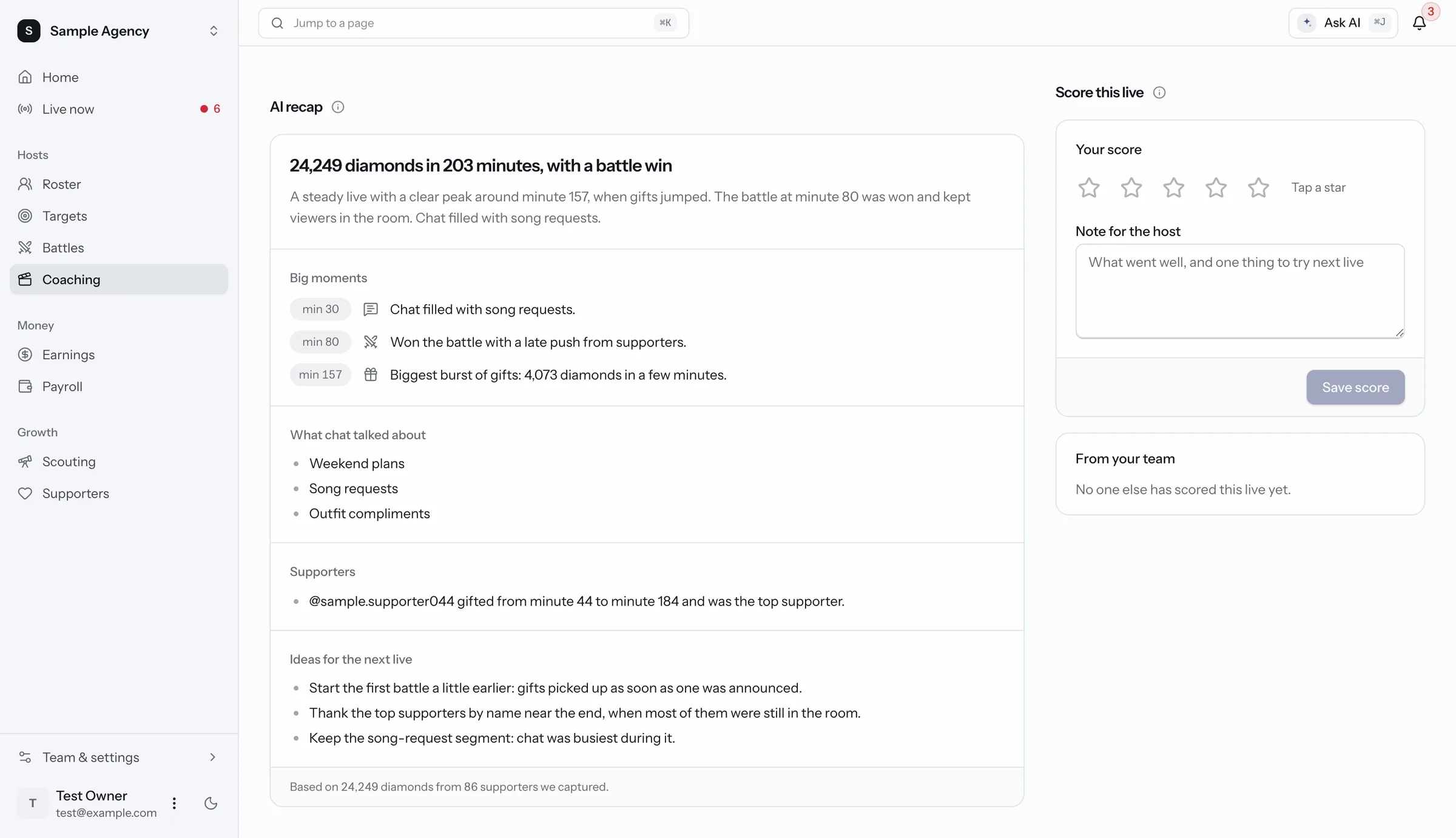Click the Test Owner avatar

(x=33, y=803)
